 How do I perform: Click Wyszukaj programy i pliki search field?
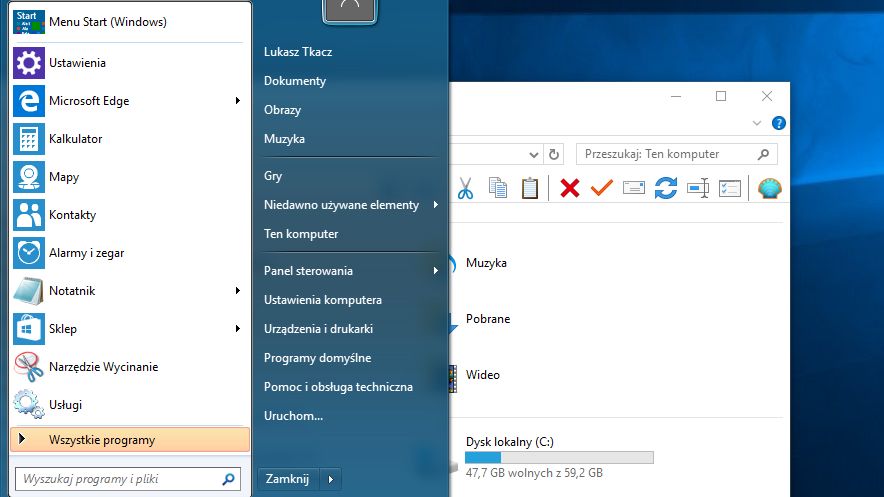(x=128, y=479)
